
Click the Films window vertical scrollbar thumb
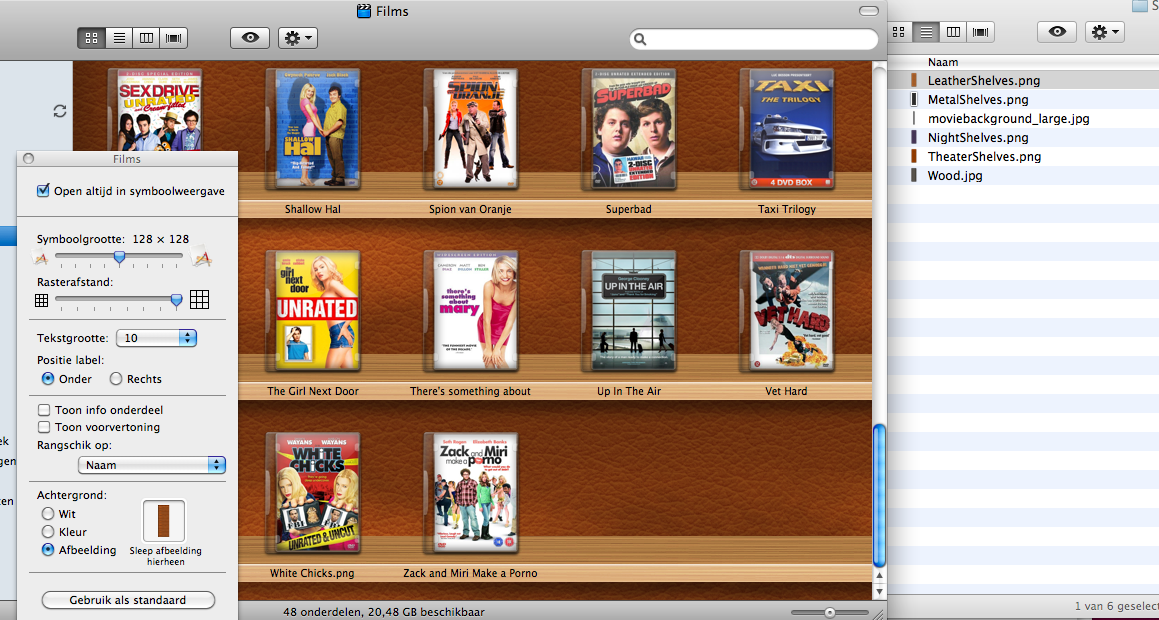point(879,494)
